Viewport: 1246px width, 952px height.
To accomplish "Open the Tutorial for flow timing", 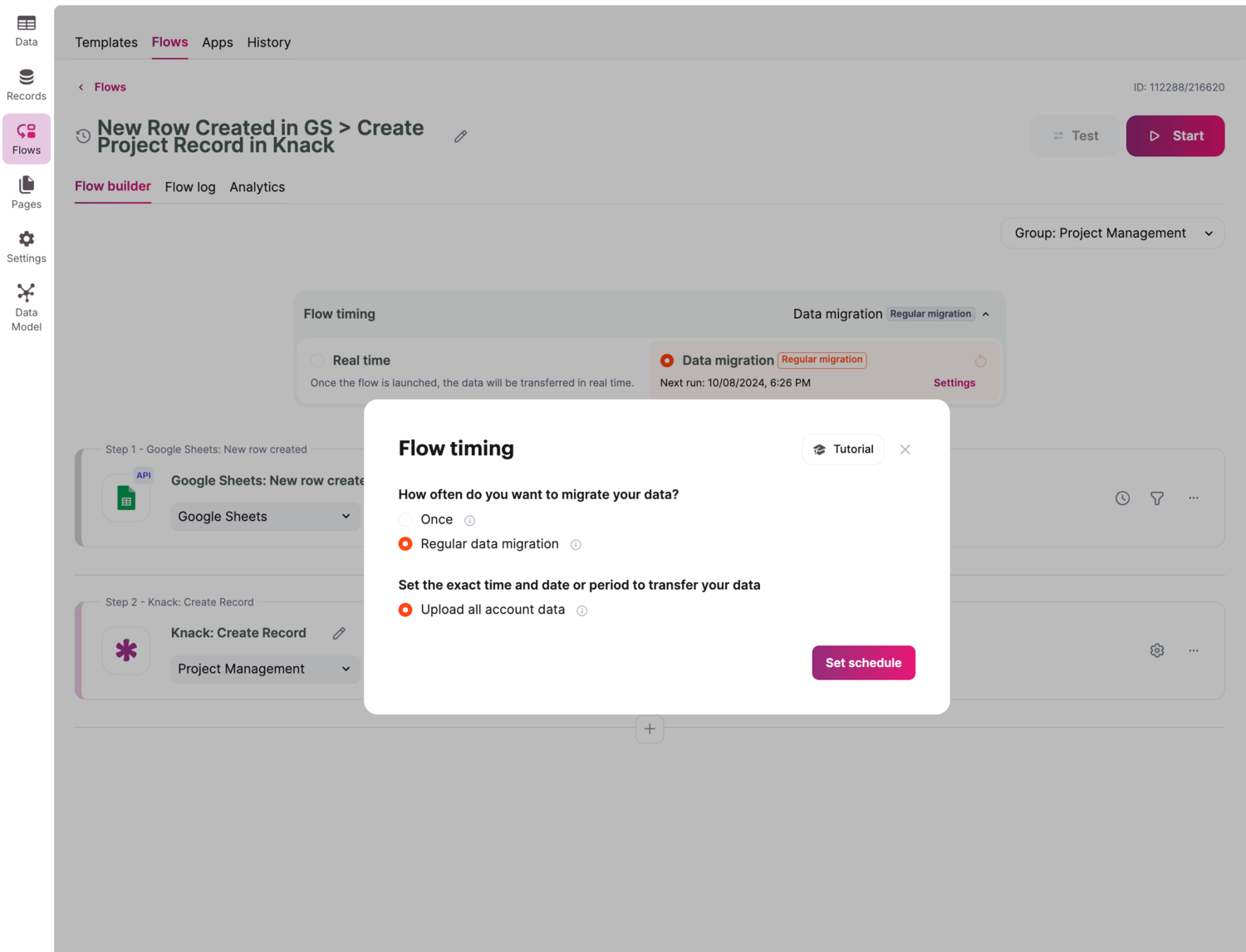I will coord(843,449).
